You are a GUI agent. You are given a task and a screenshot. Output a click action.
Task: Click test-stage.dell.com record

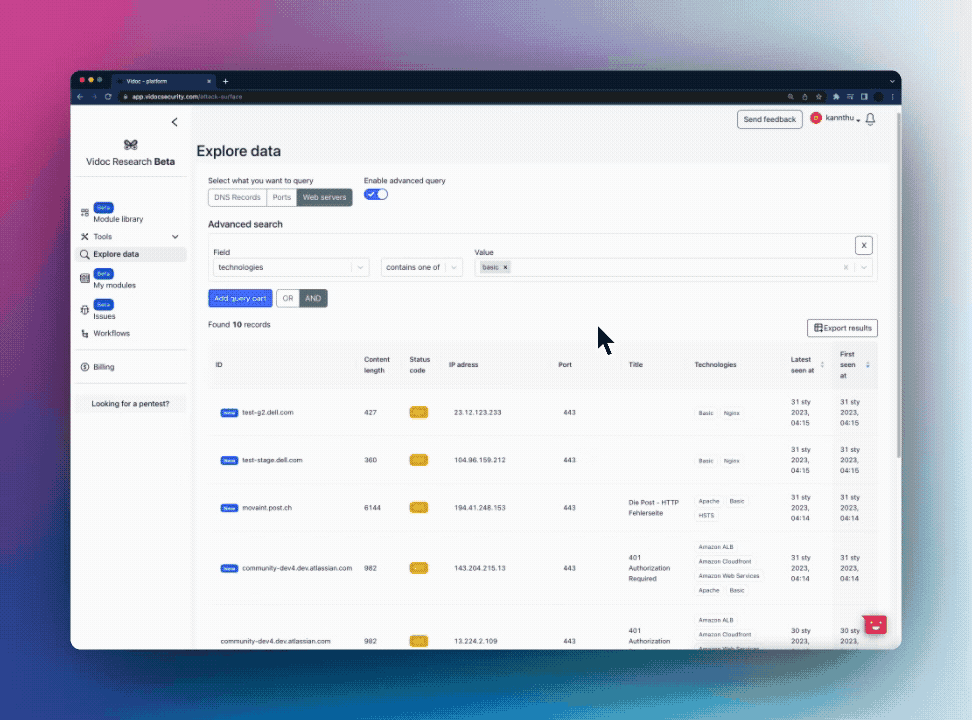tap(272, 460)
